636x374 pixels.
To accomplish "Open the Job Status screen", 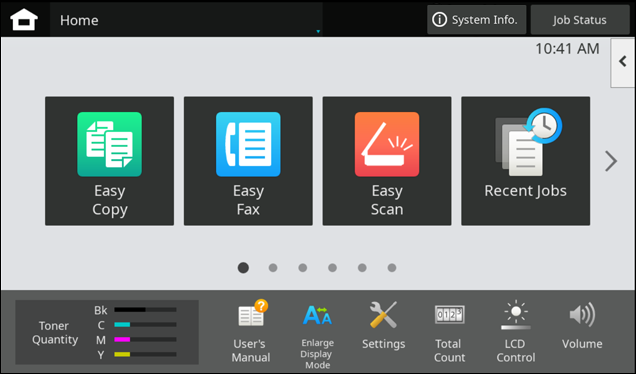I will (580, 20).
